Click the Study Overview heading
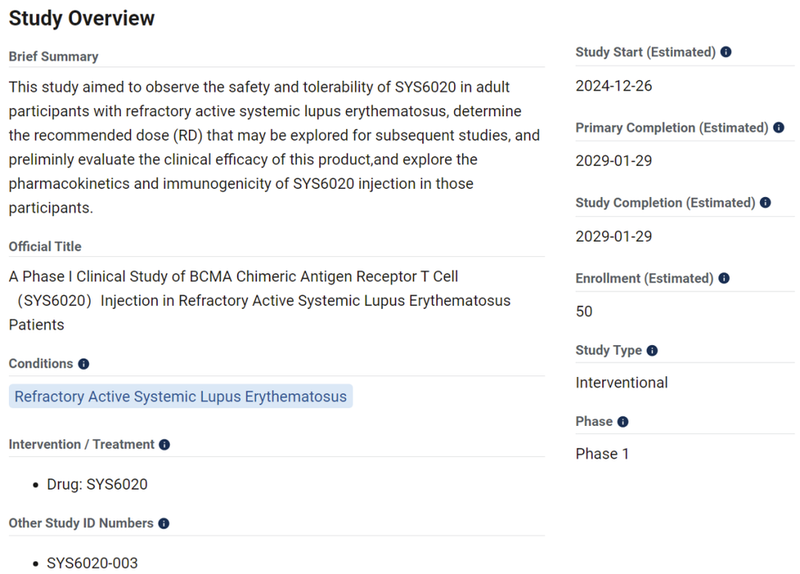The image size is (800, 574). (x=82, y=18)
